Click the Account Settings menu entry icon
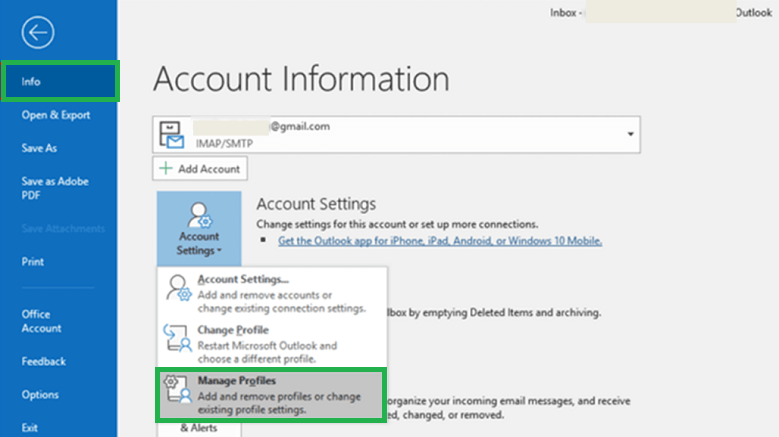Screen dimensions: 779x437 click(178, 288)
